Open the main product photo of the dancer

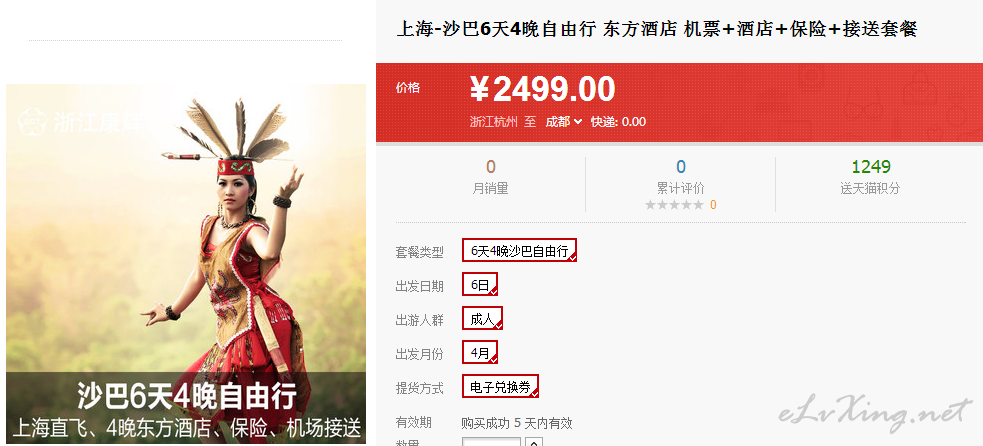(186, 263)
